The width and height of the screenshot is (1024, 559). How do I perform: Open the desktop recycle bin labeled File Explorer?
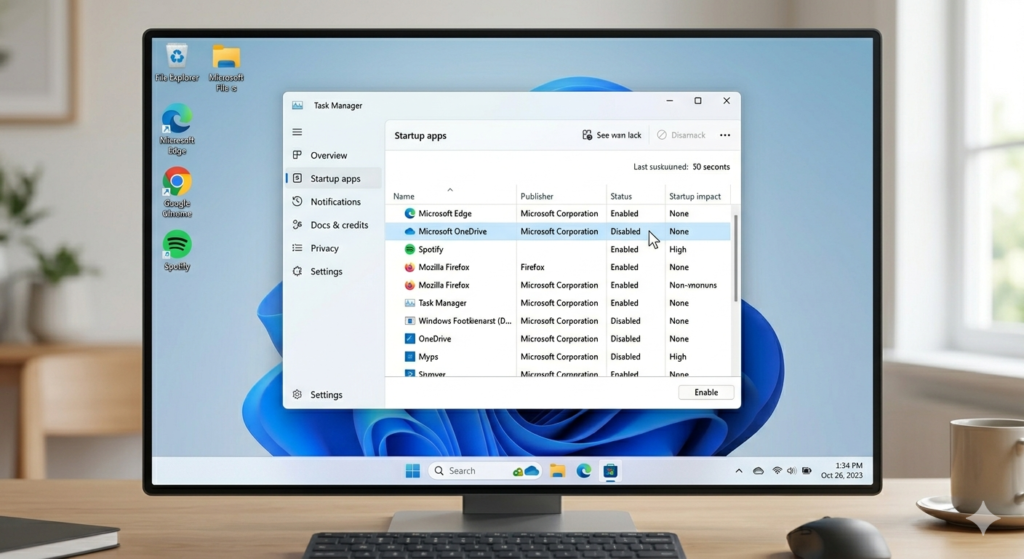pos(177,63)
